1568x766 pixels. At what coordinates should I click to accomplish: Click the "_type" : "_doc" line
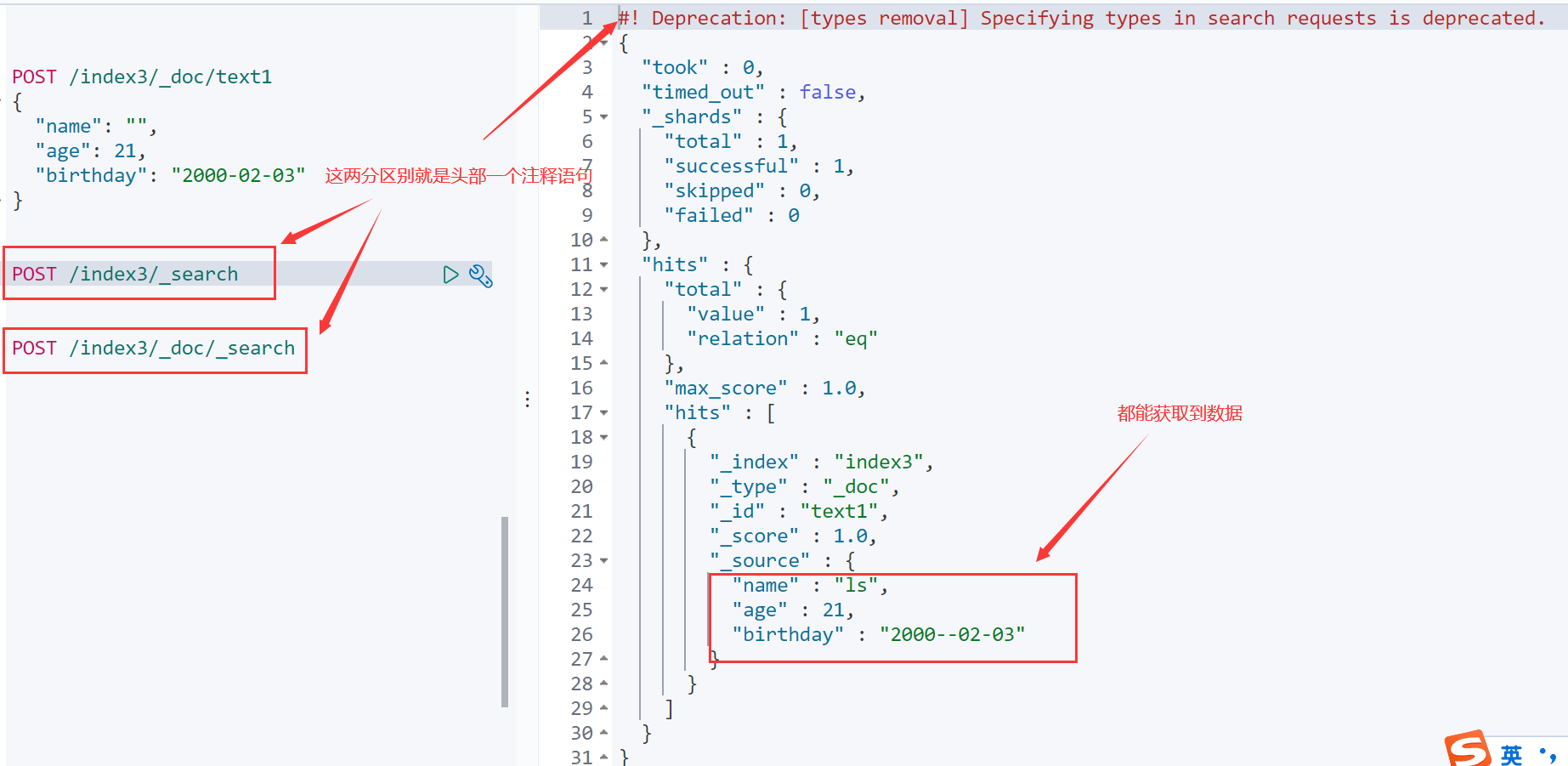(804, 487)
